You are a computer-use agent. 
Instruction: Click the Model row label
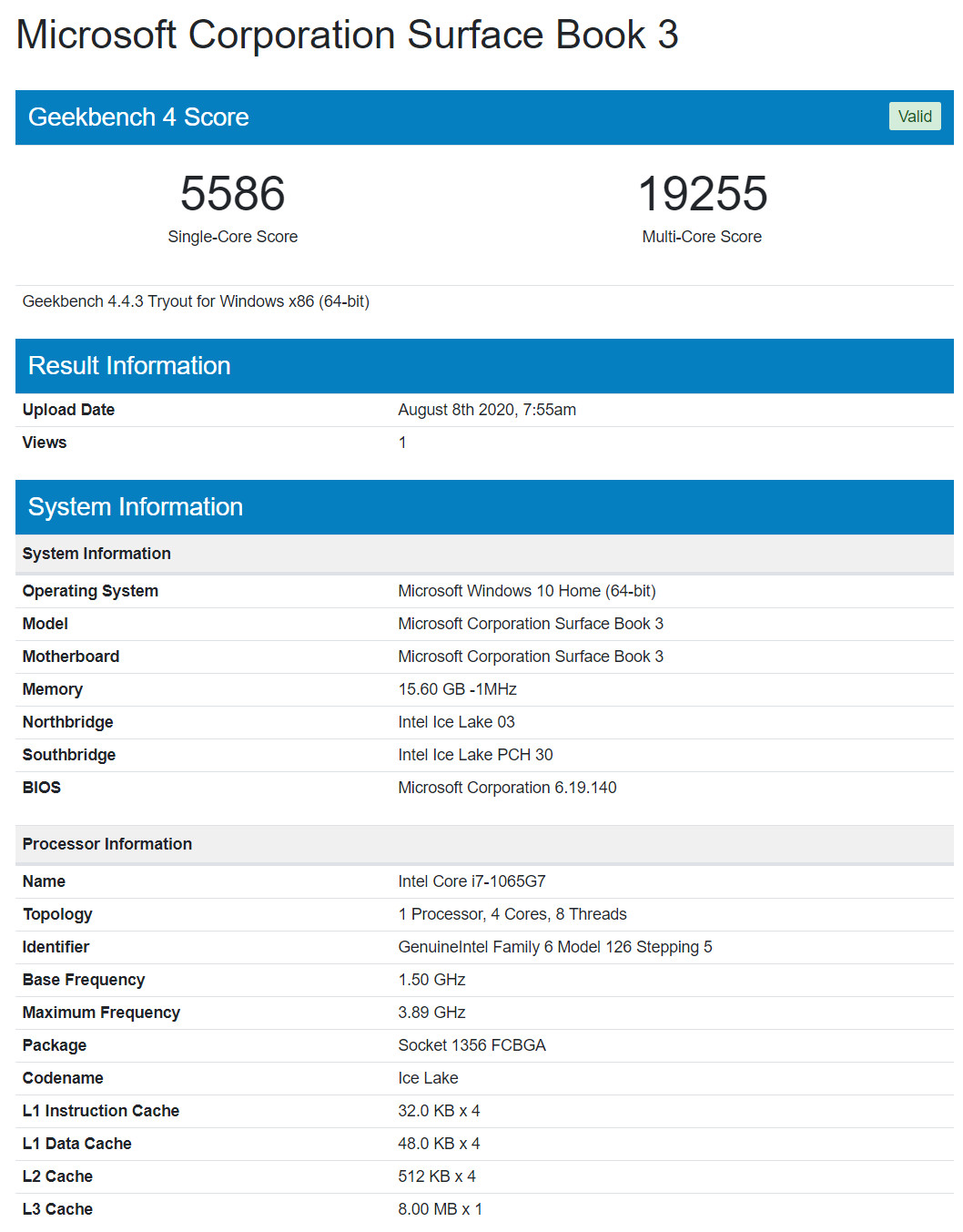(46, 624)
